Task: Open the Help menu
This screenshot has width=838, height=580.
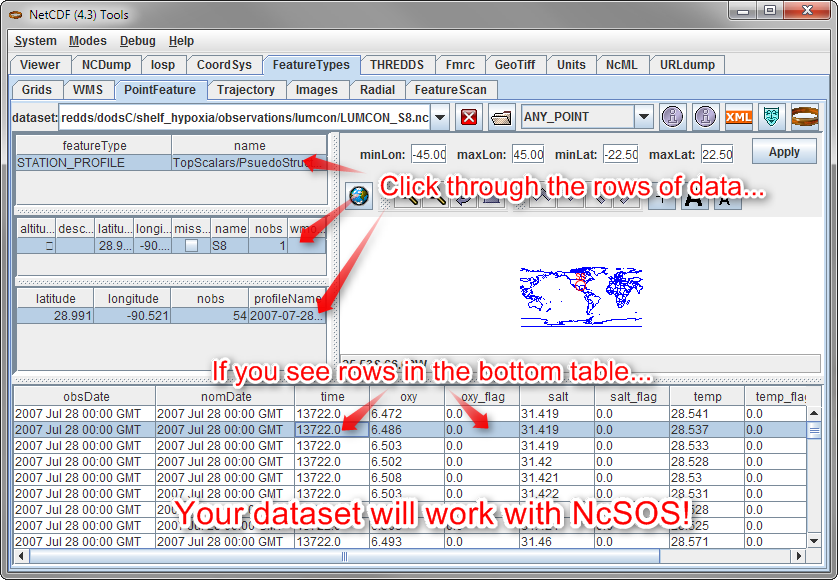Action: tap(181, 41)
